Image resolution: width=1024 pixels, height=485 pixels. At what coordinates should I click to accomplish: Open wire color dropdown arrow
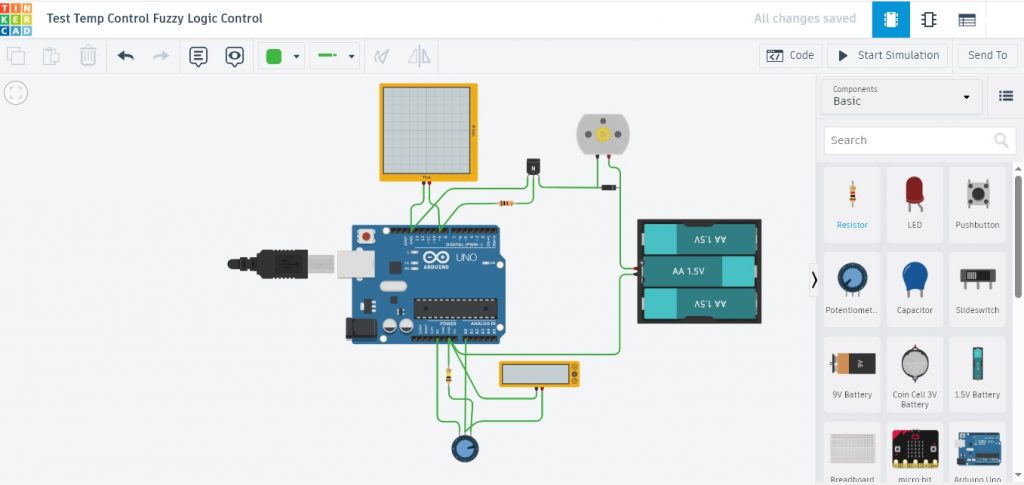(296, 57)
